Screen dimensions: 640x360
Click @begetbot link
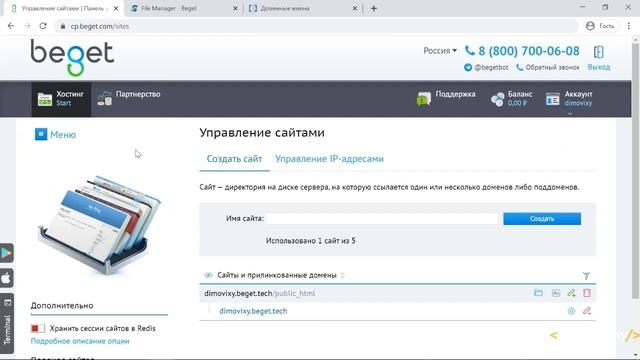coord(491,67)
